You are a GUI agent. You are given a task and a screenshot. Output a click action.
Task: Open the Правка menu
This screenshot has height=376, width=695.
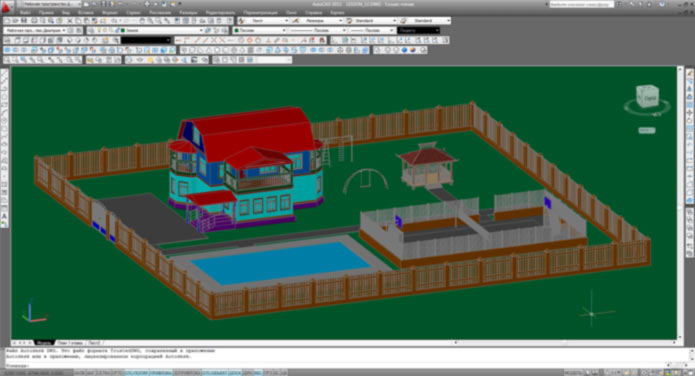[46, 13]
